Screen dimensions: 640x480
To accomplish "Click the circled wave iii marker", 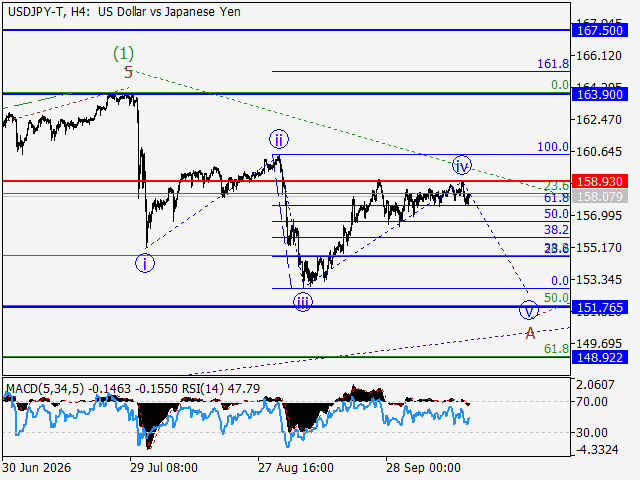I will click(x=303, y=302).
